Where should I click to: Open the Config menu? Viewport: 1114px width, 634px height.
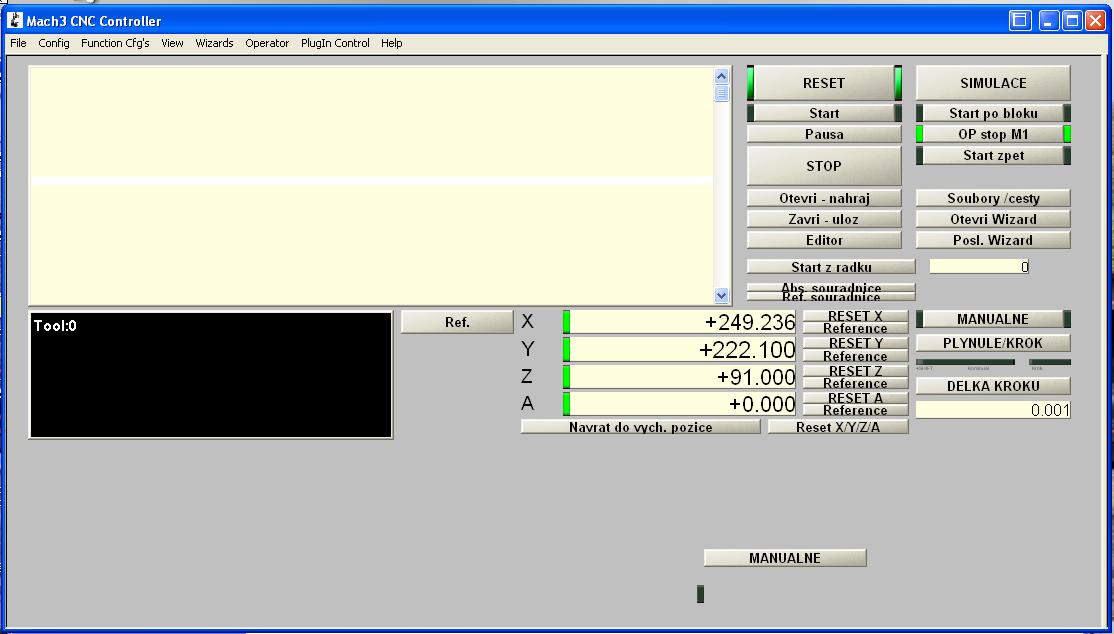pyautogui.click(x=54, y=43)
